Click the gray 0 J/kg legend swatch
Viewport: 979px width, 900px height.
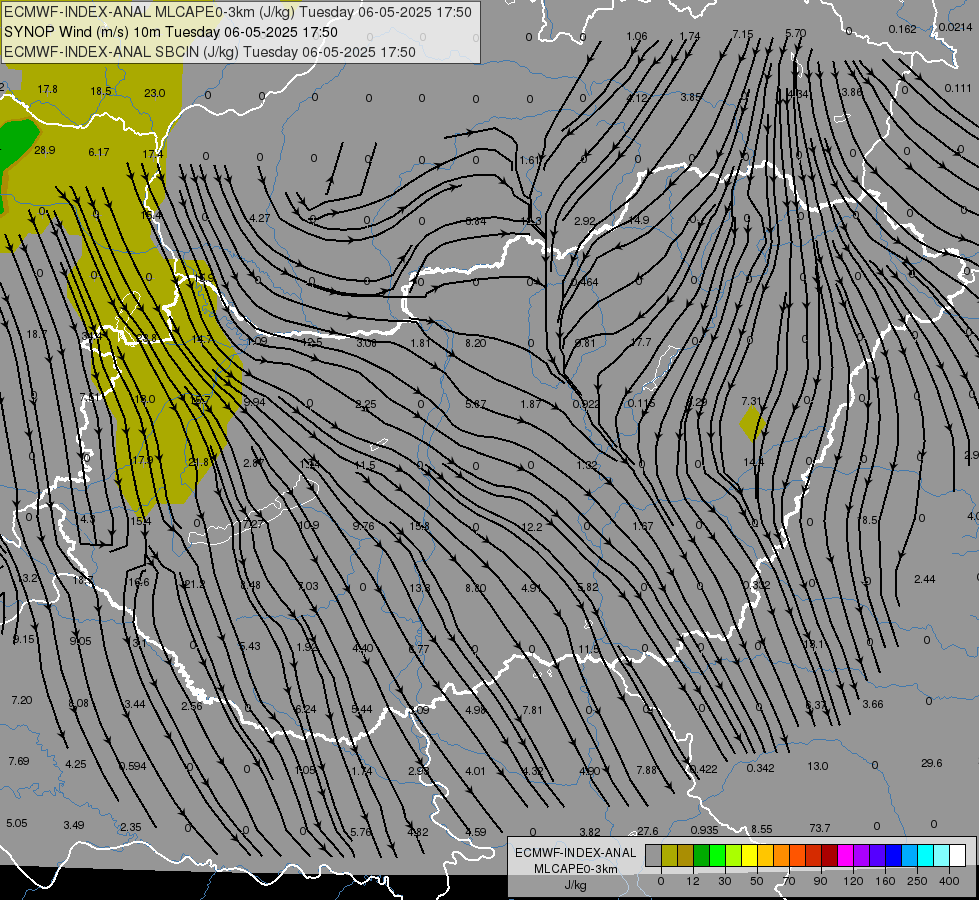[654, 855]
